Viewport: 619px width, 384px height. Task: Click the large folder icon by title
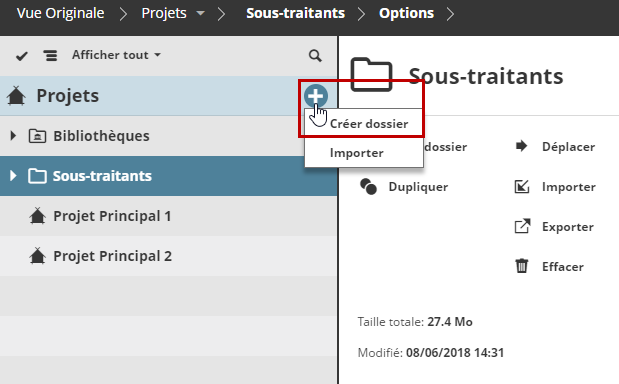coord(371,75)
